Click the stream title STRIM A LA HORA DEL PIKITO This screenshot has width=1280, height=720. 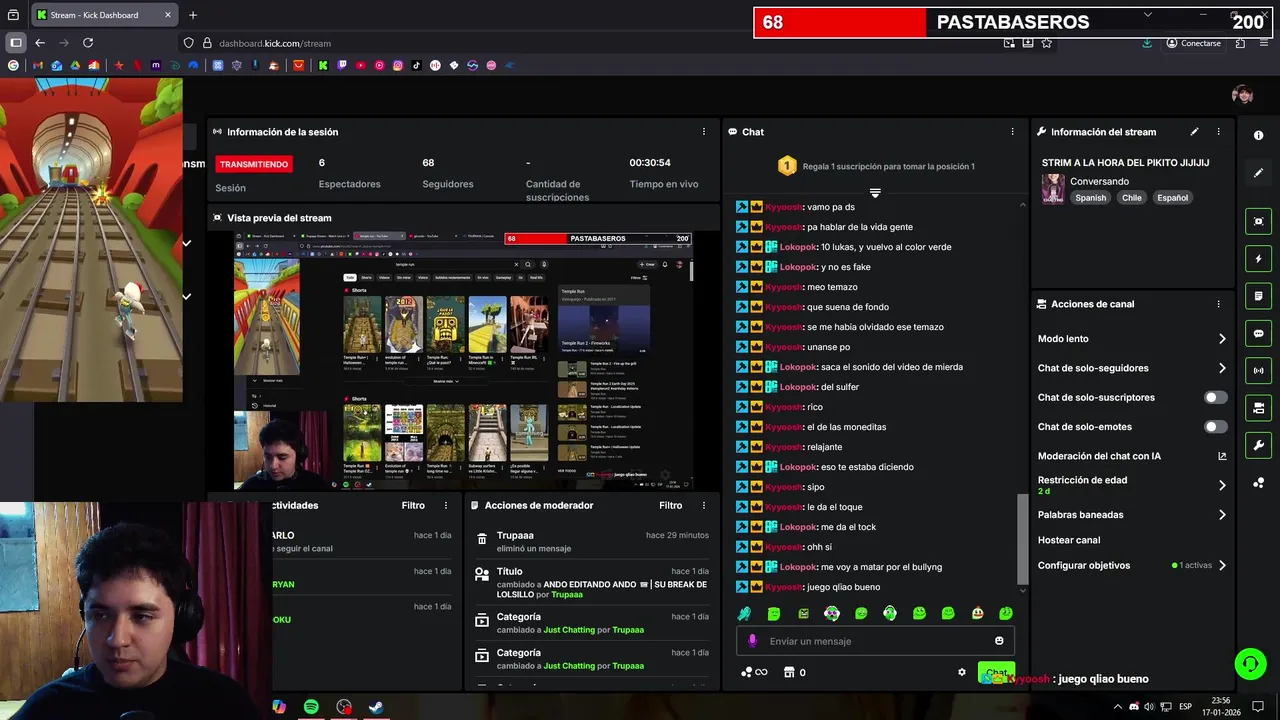tap(1125, 163)
